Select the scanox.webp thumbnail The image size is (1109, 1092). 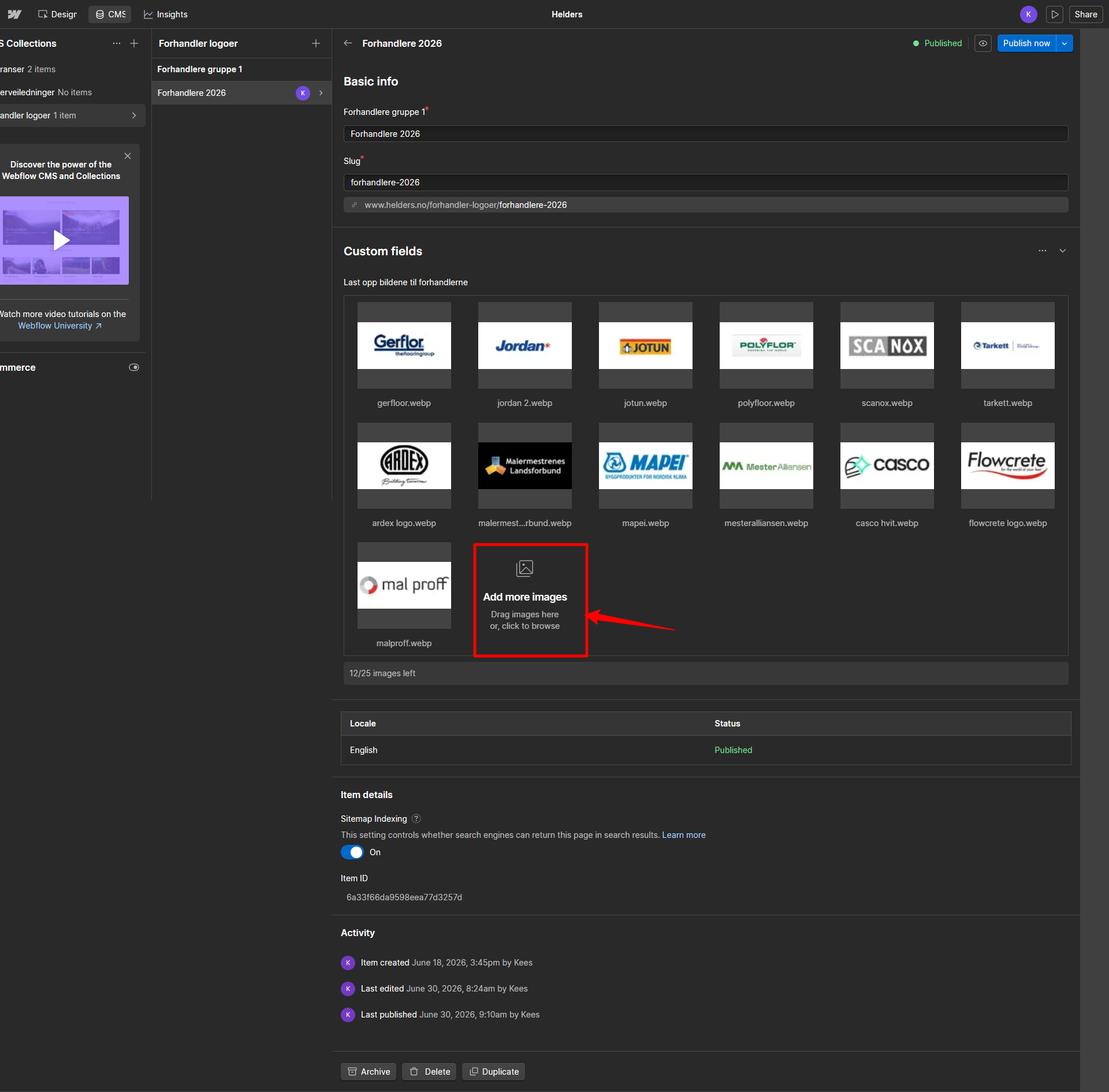[887, 345]
